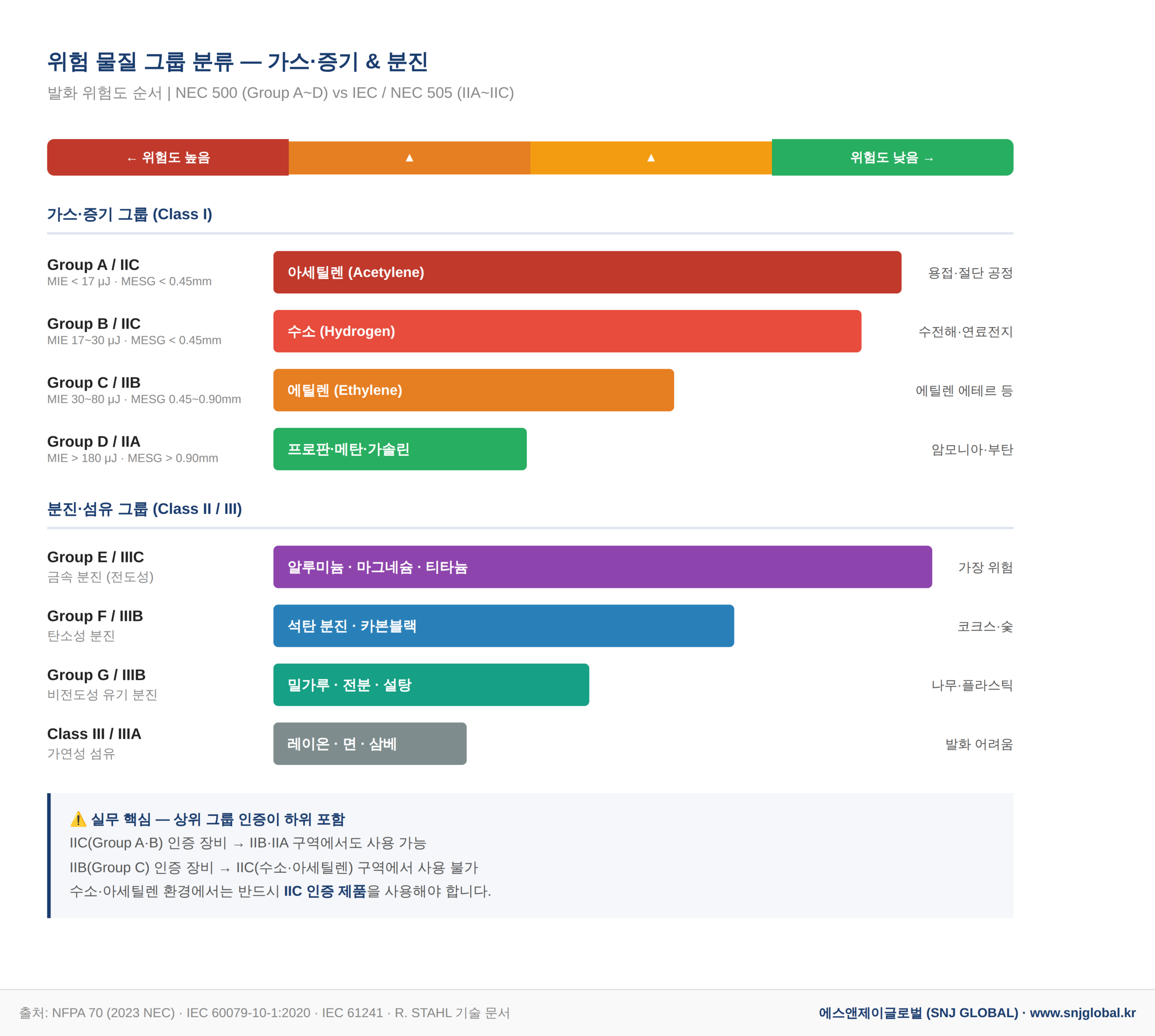Viewport: 1155px width, 1036px height.
Task: Click the source citation text in footer
Action: pyautogui.click(x=265, y=1013)
